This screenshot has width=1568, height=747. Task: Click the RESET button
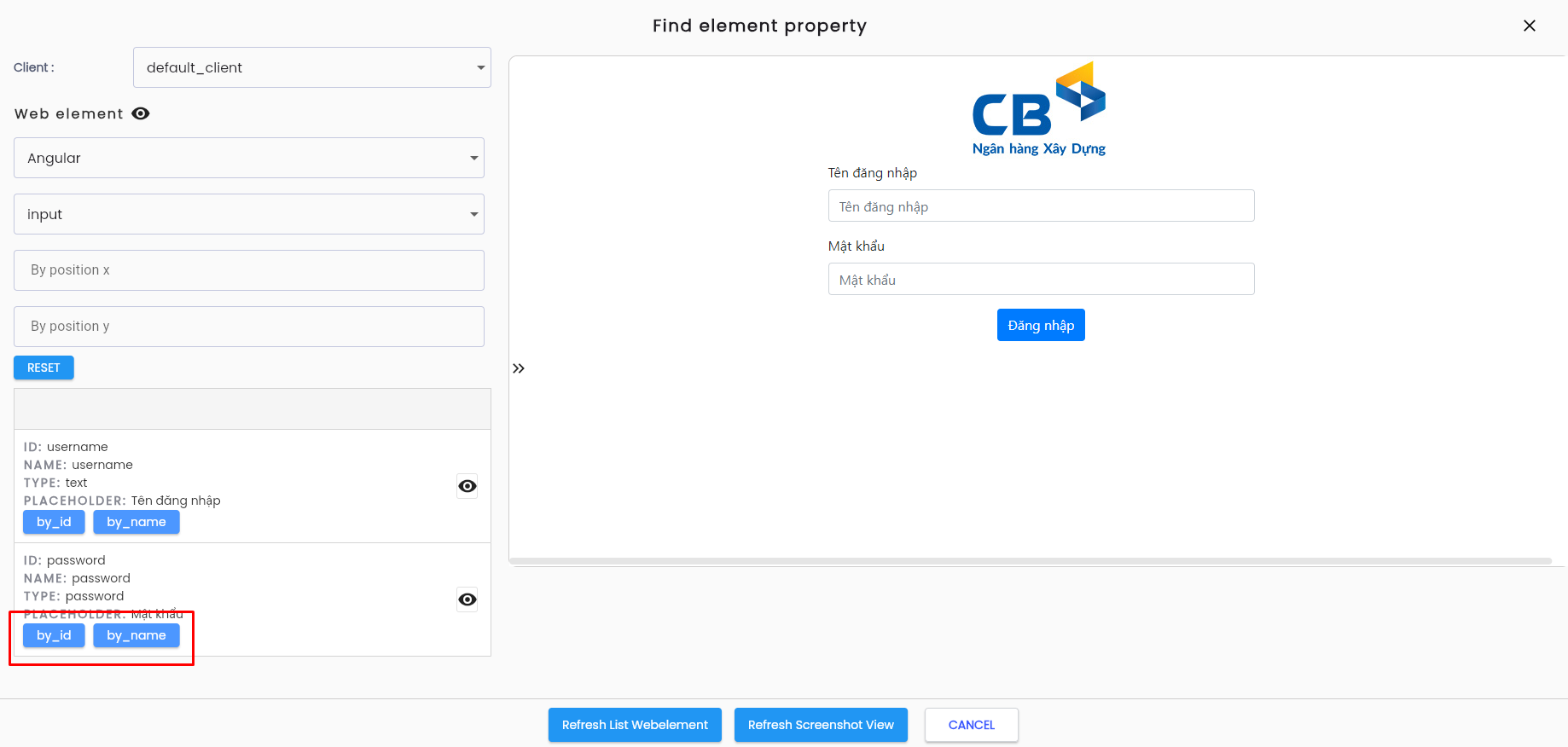point(44,368)
